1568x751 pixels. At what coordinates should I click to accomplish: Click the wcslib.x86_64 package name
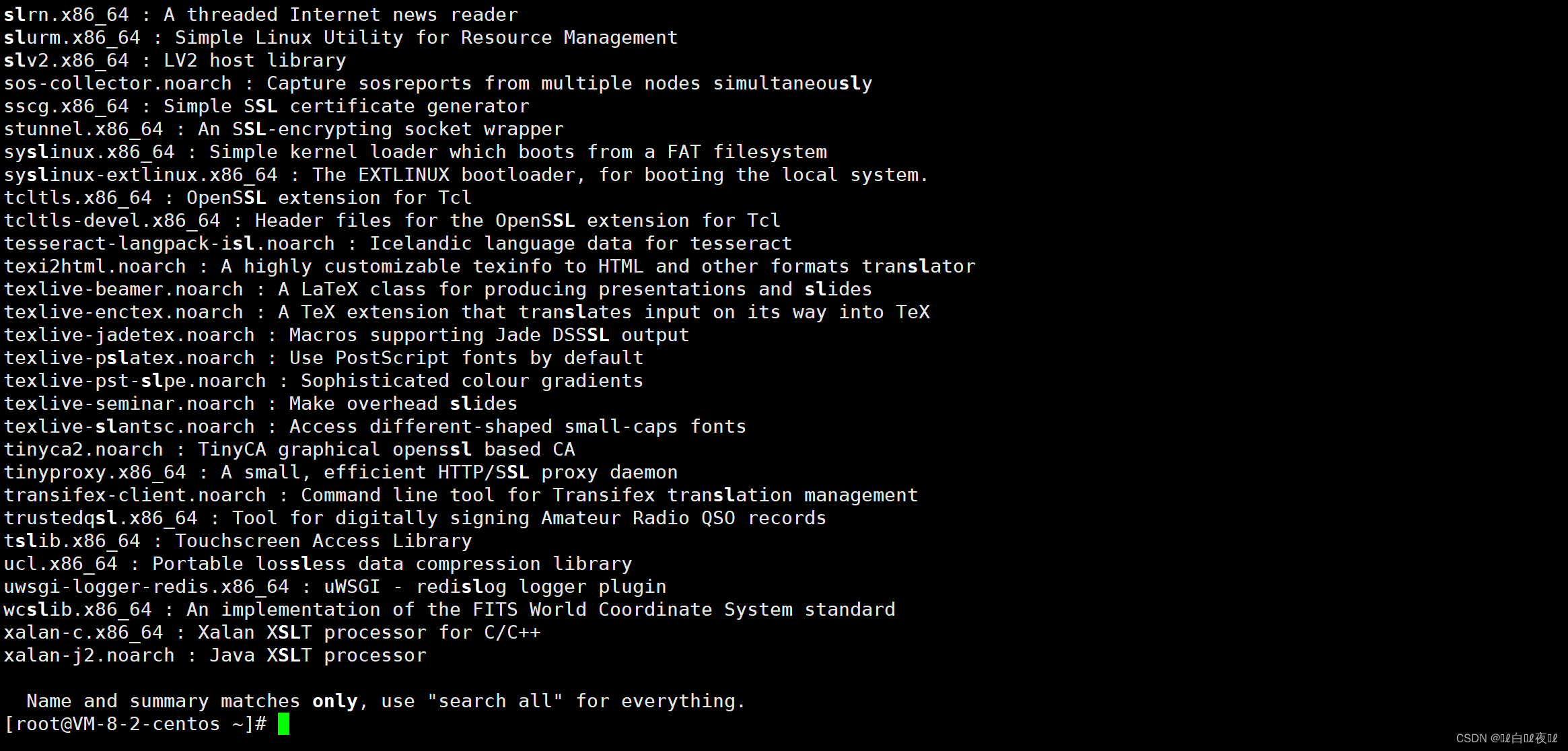tap(77, 610)
